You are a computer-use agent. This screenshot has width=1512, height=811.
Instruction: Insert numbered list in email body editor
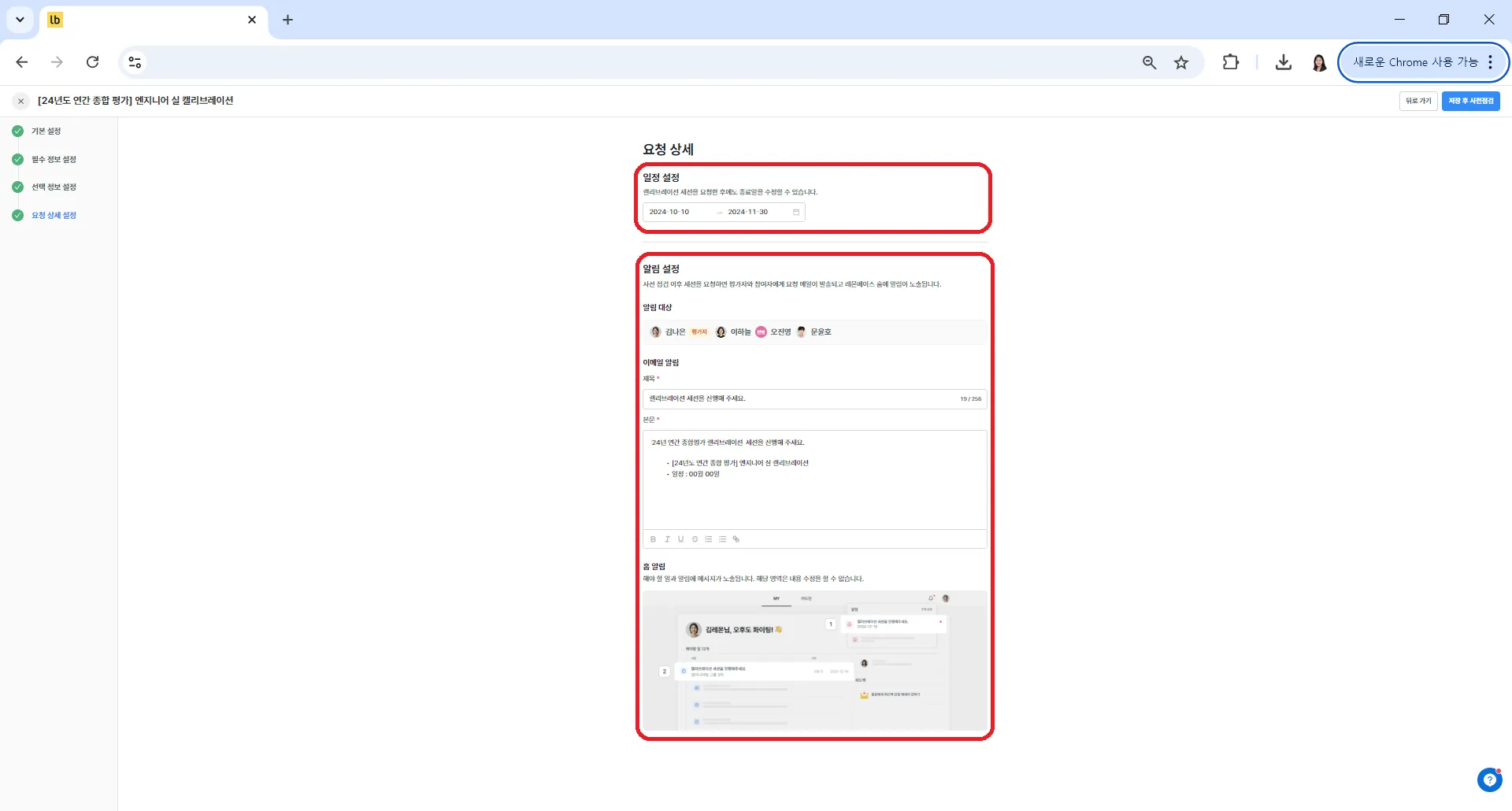point(709,539)
